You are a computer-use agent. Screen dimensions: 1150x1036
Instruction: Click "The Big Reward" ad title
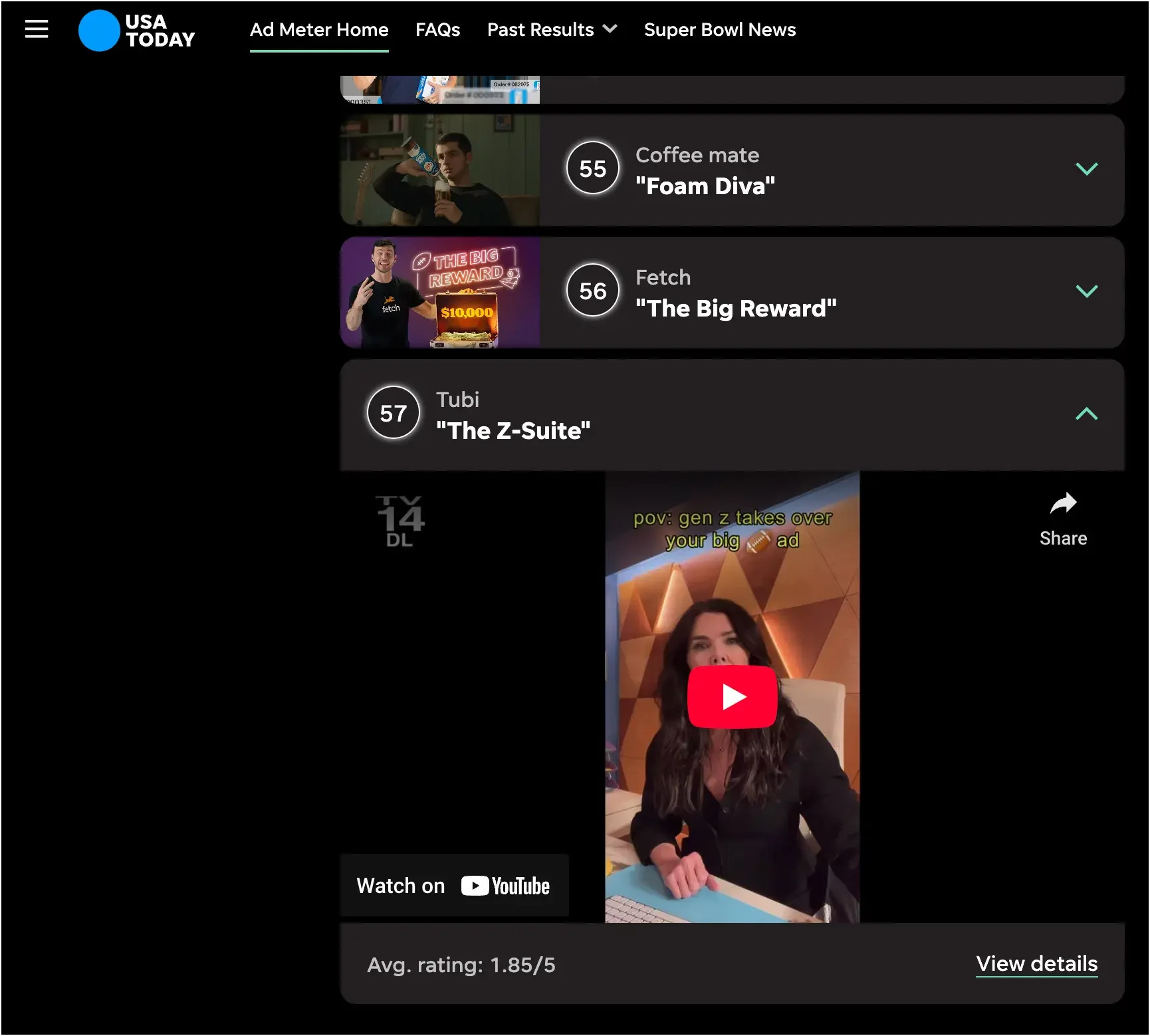[736, 309]
